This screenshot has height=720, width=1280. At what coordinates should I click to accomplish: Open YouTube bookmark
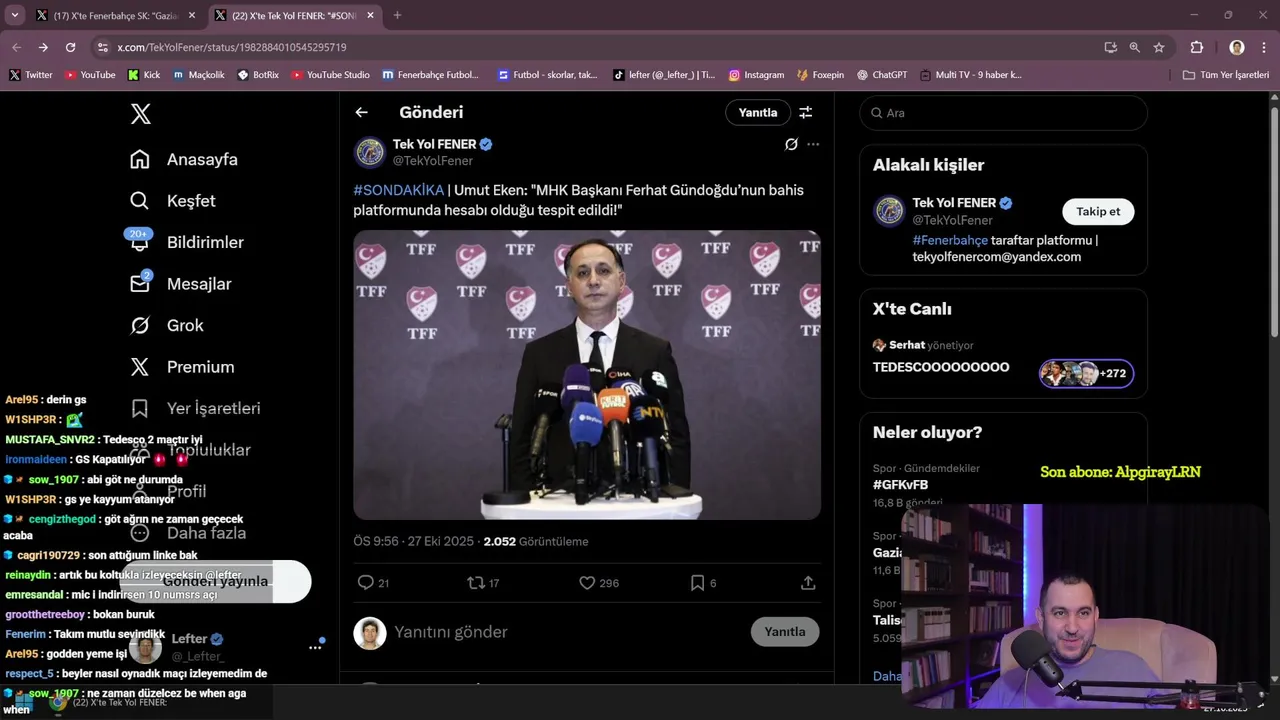[90, 75]
